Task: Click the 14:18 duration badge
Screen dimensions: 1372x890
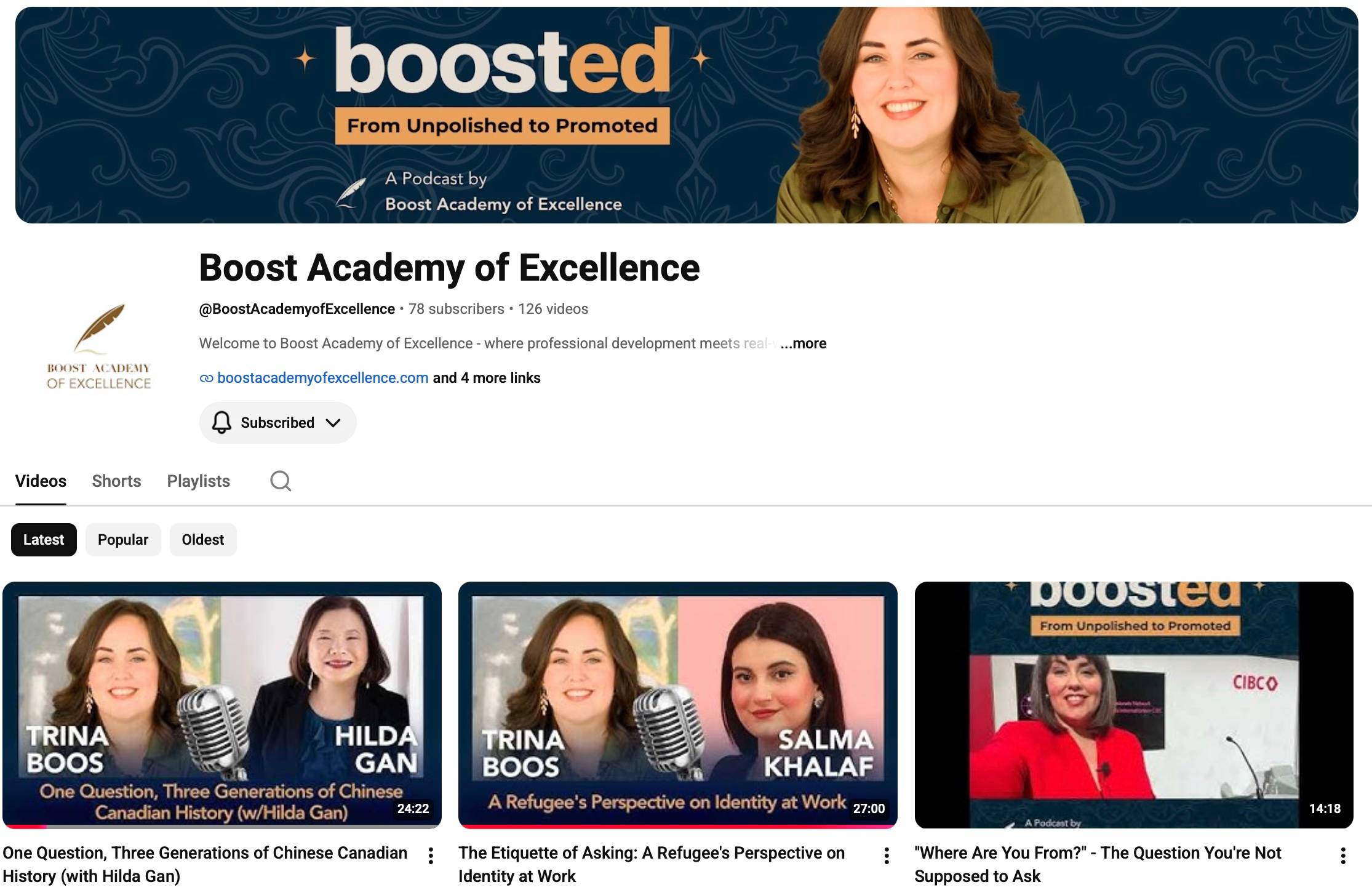Action: (x=1325, y=809)
